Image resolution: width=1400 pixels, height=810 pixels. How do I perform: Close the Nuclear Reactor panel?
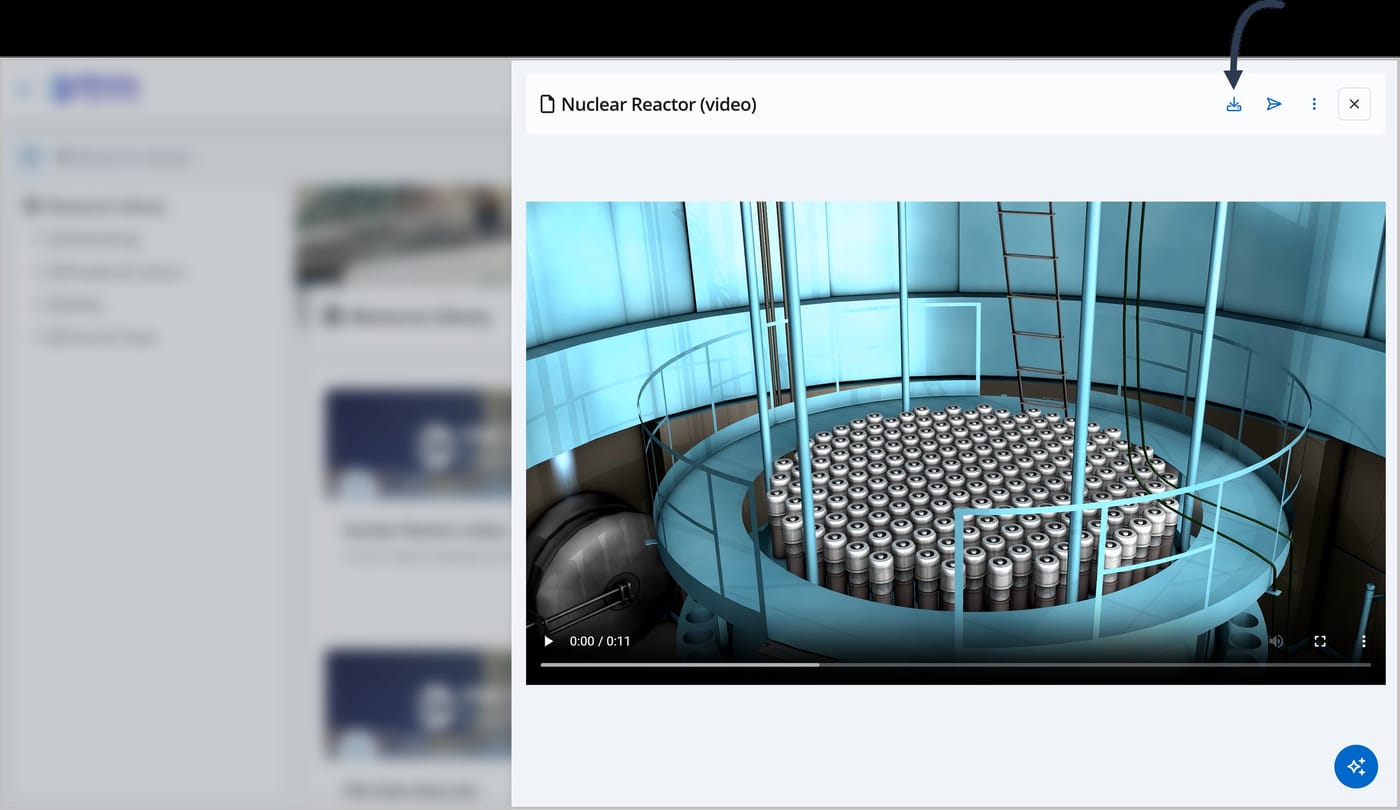click(x=1354, y=104)
